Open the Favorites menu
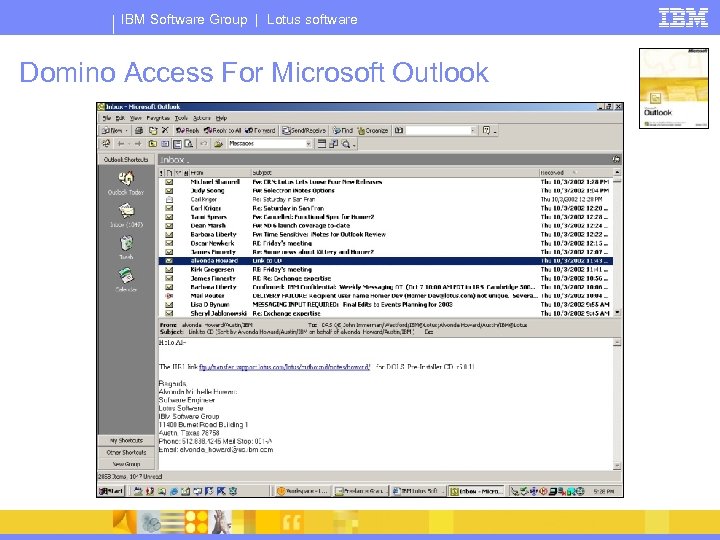 [158, 118]
